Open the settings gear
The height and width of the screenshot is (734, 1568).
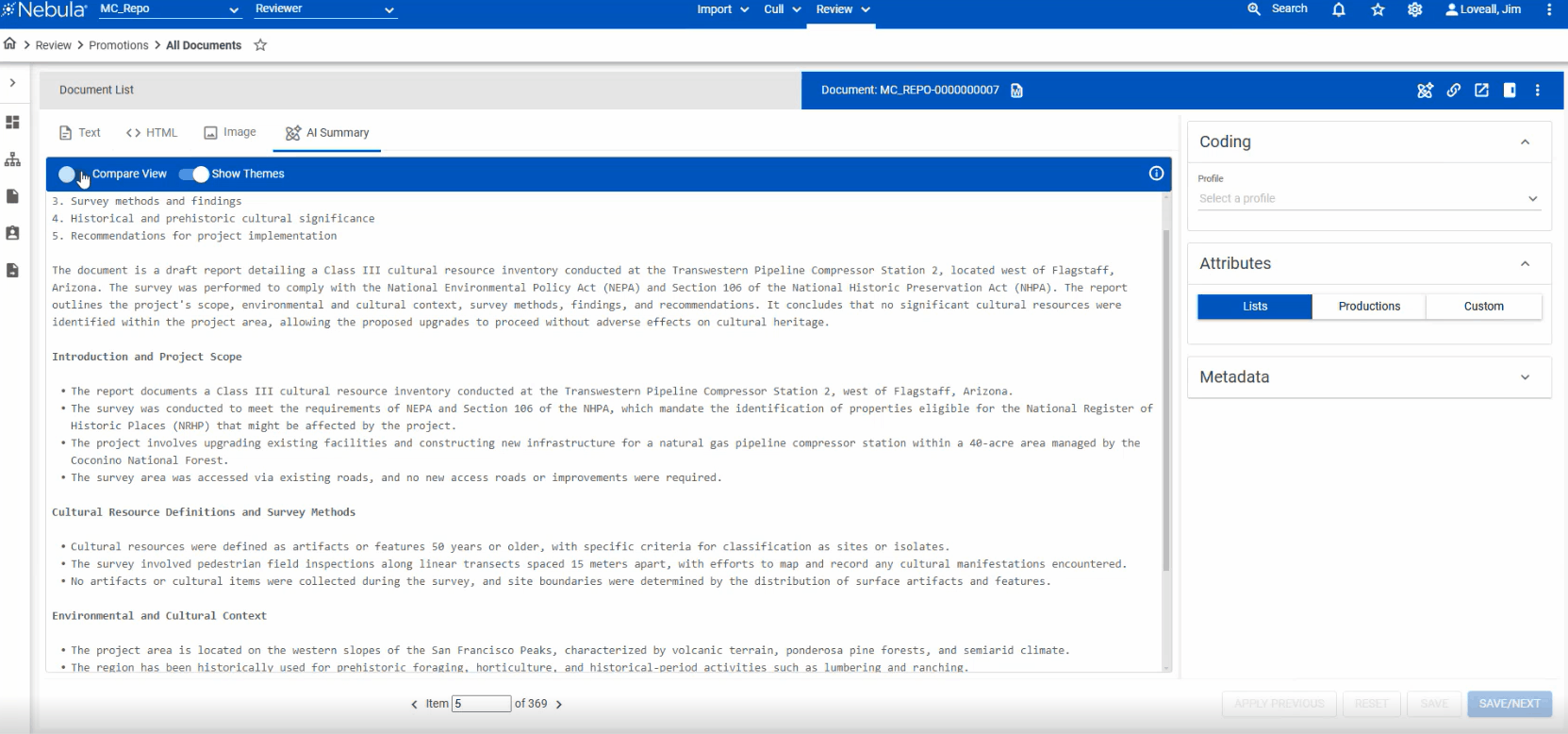point(1415,9)
